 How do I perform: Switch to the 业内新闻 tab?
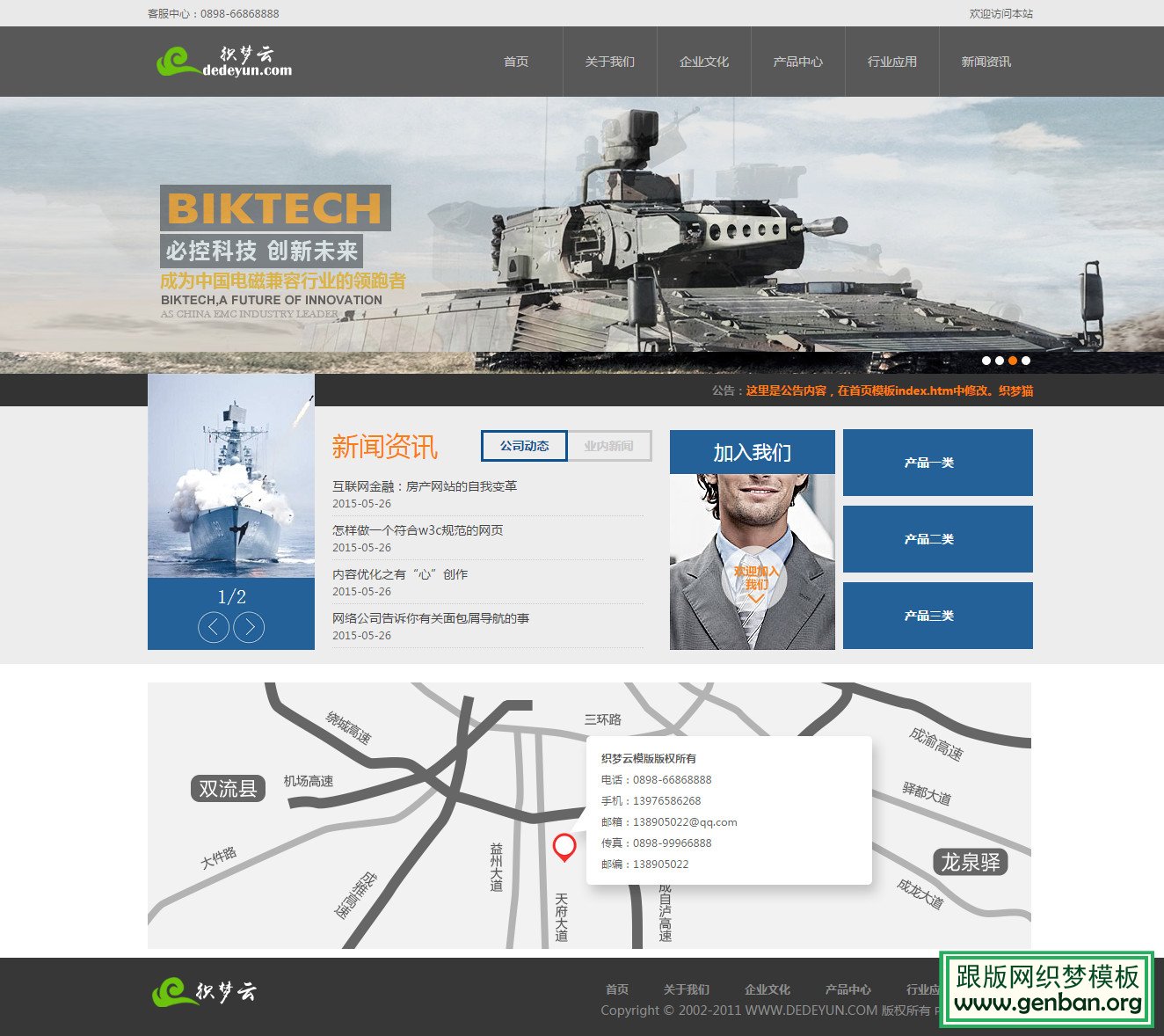[610, 446]
